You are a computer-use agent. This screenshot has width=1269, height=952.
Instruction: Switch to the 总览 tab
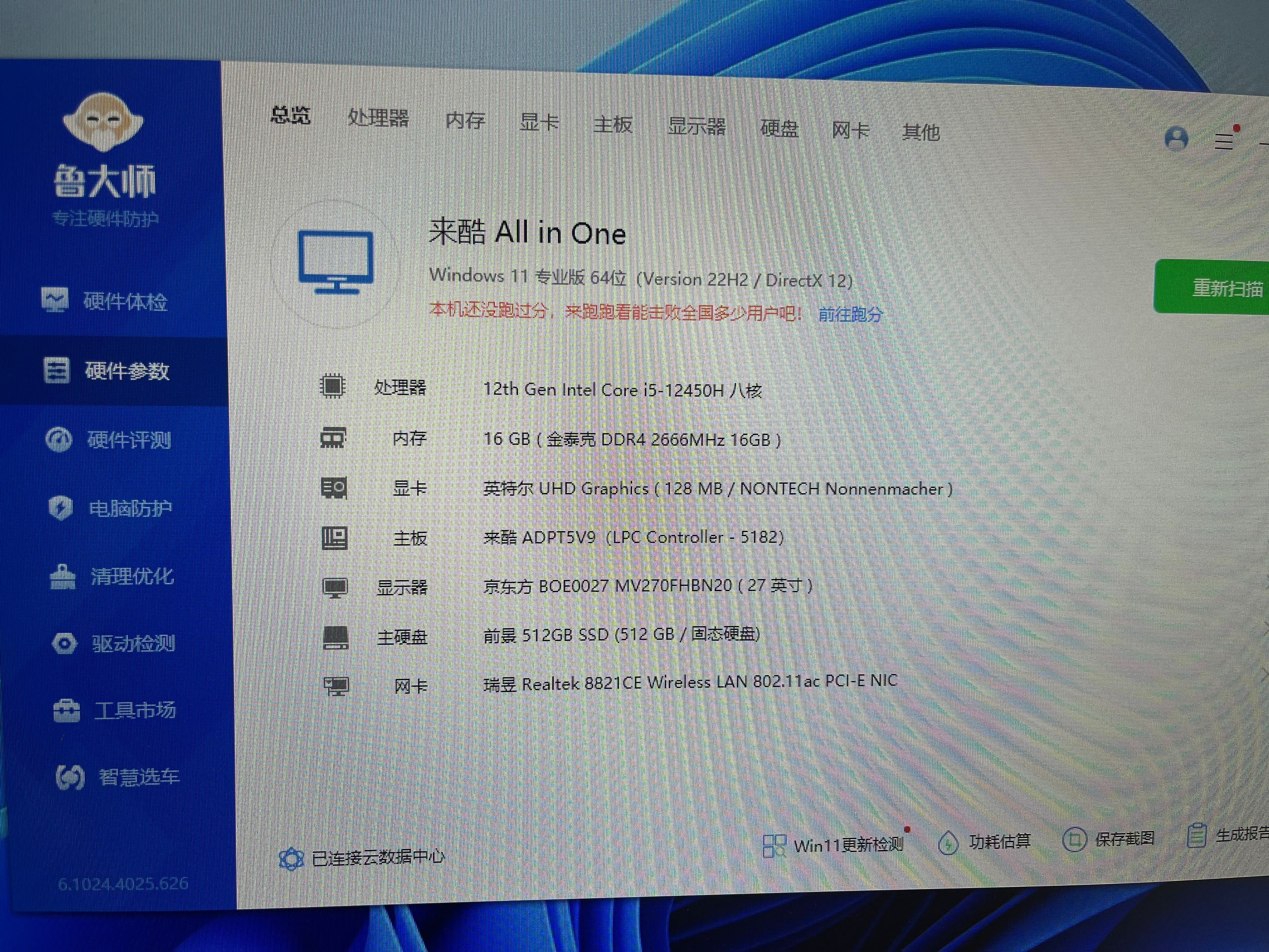290,116
